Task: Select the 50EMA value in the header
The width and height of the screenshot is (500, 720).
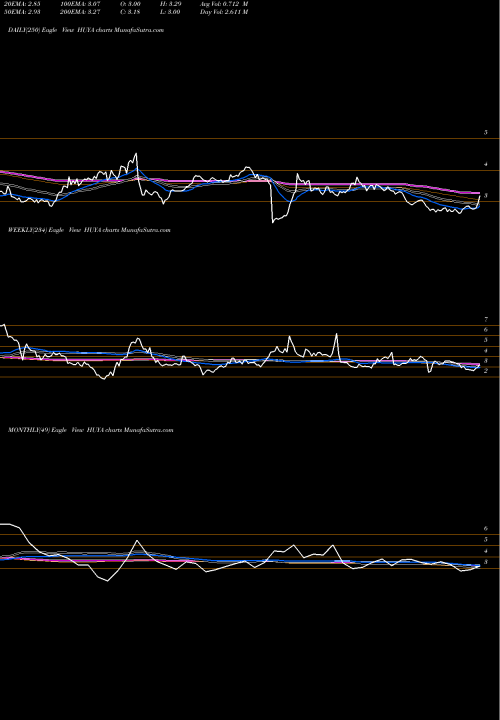Action: click(23, 12)
